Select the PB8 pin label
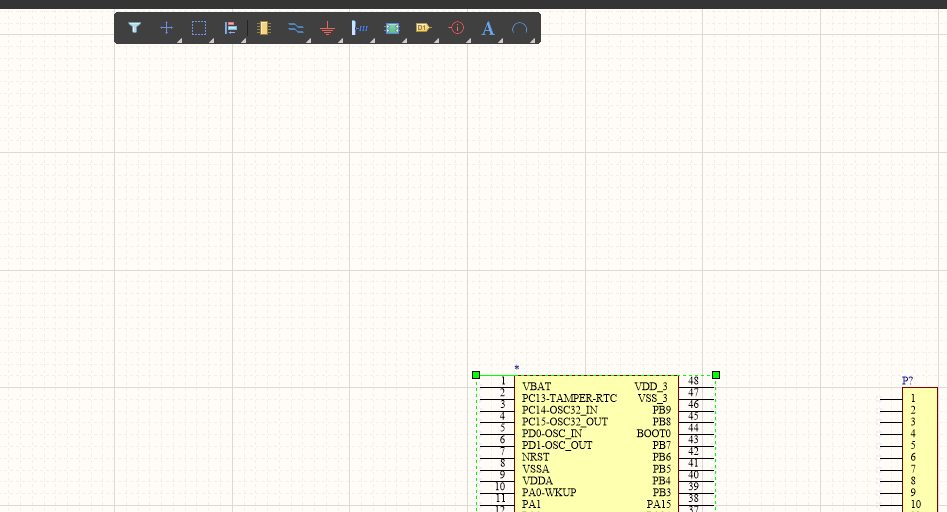This screenshot has height=512, width=947. point(661,422)
